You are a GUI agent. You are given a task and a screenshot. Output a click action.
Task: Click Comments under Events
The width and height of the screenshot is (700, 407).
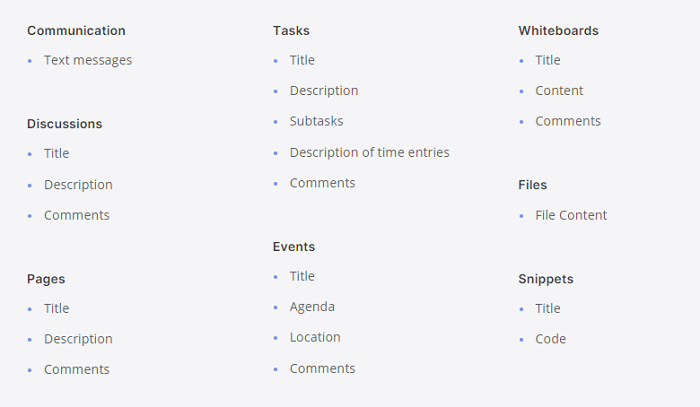pyautogui.click(x=322, y=369)
